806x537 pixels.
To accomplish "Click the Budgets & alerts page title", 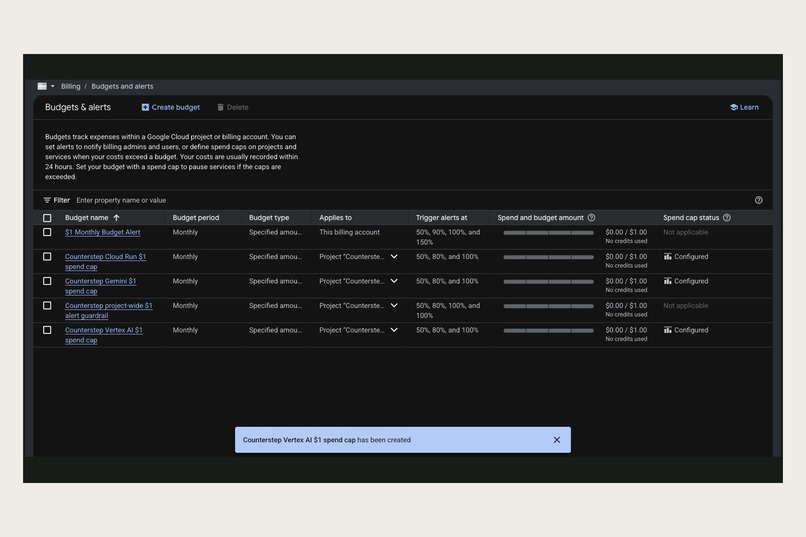I will (78, 107).
